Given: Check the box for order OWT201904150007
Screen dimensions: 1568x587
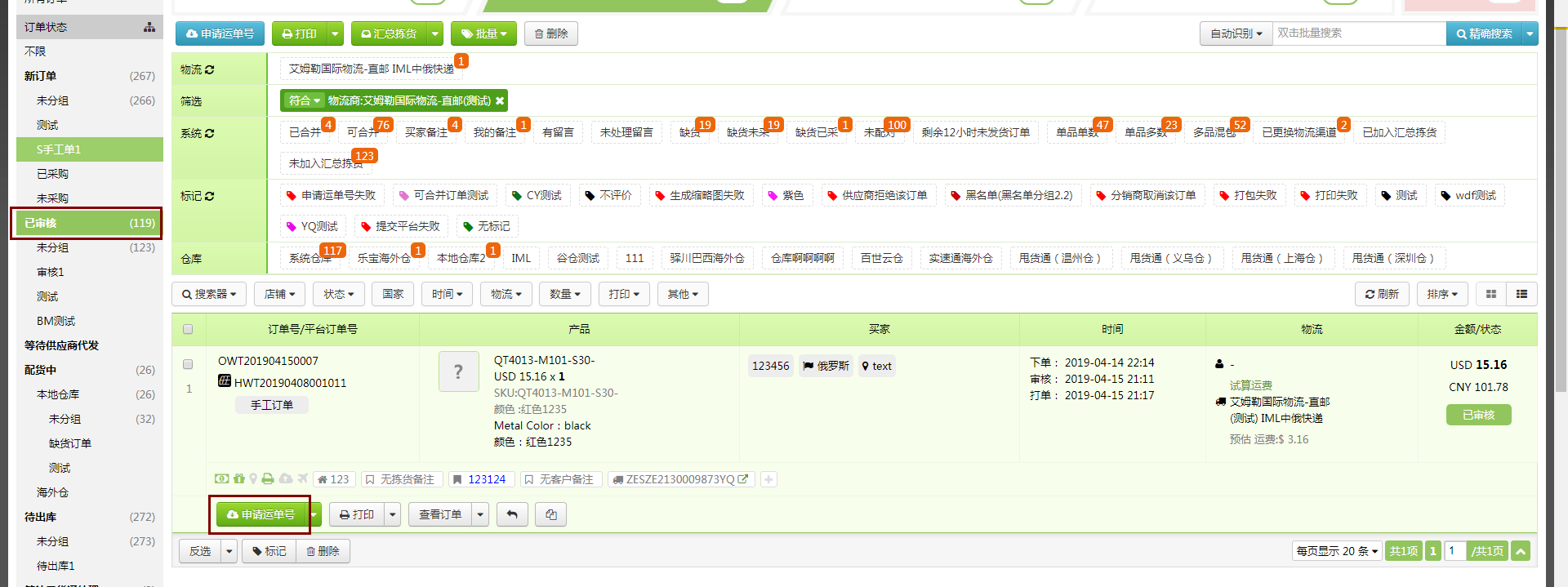Looking at the screenshot, I should point(188,364).
